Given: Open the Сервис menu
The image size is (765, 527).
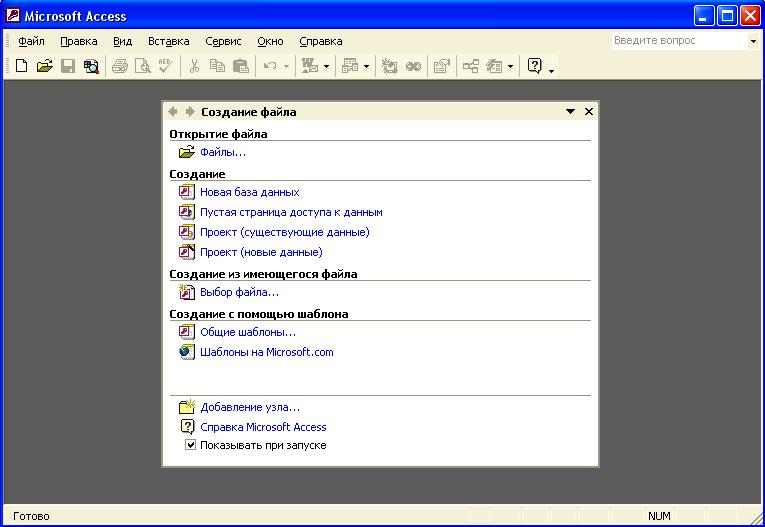Looking at the screenshot, I should pyautogui.click(x=223, y=41).
